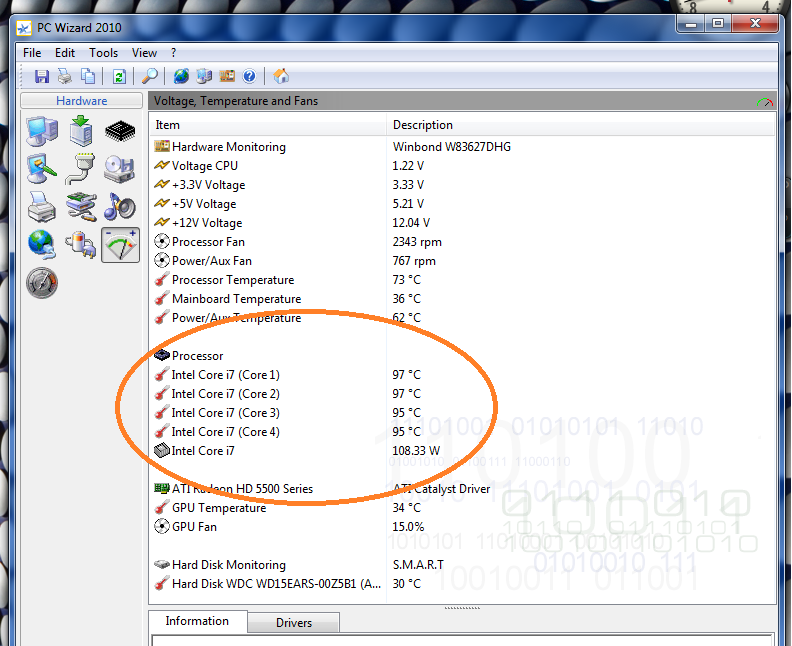This screenshot has width=792, height=646.
Task: Select the Mainboard Temperature row
Action: 462,299
